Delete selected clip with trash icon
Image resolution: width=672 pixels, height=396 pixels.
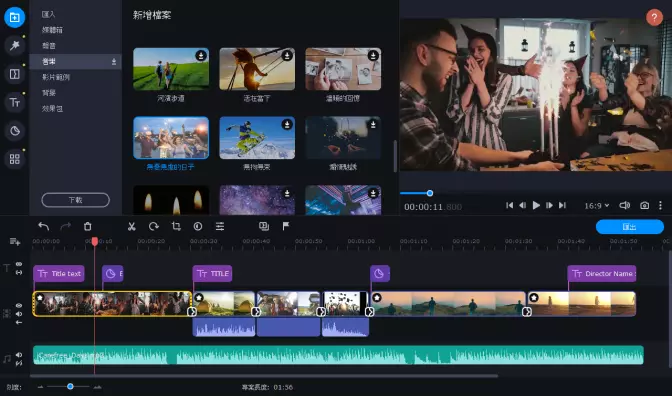point(88,226)
